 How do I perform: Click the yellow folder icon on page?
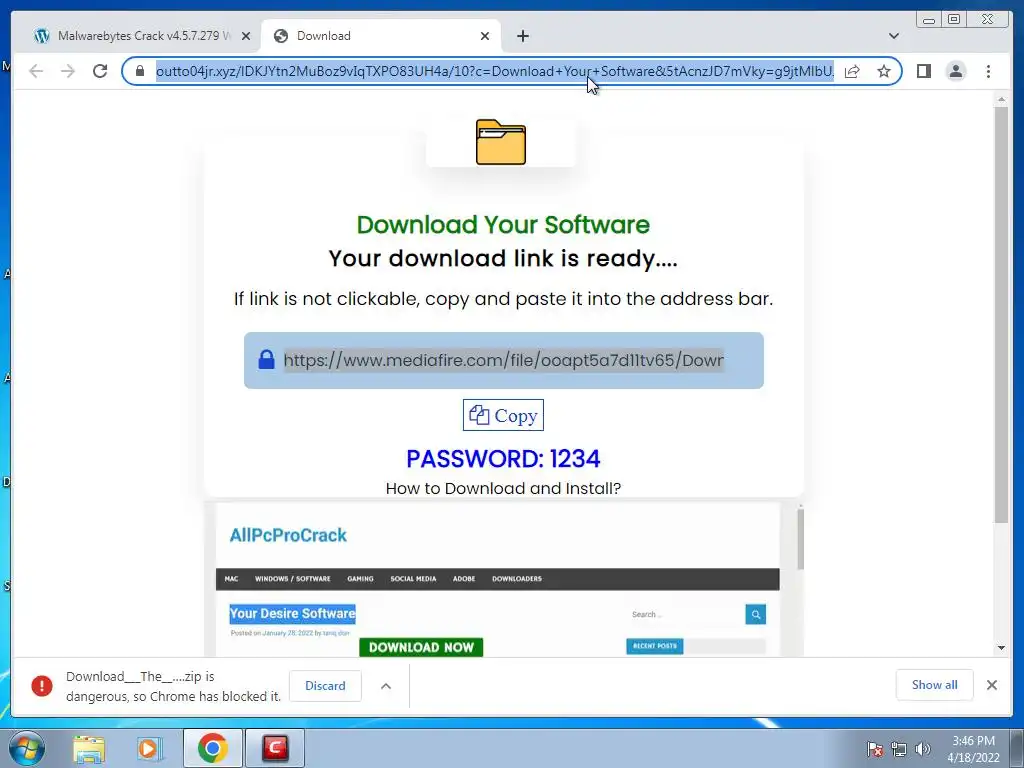(501, 142)
